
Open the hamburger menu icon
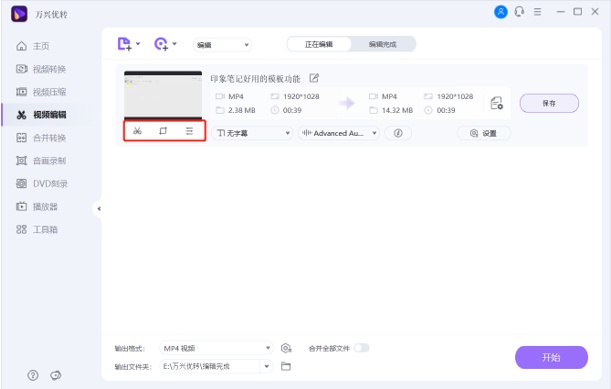(537, 12)
